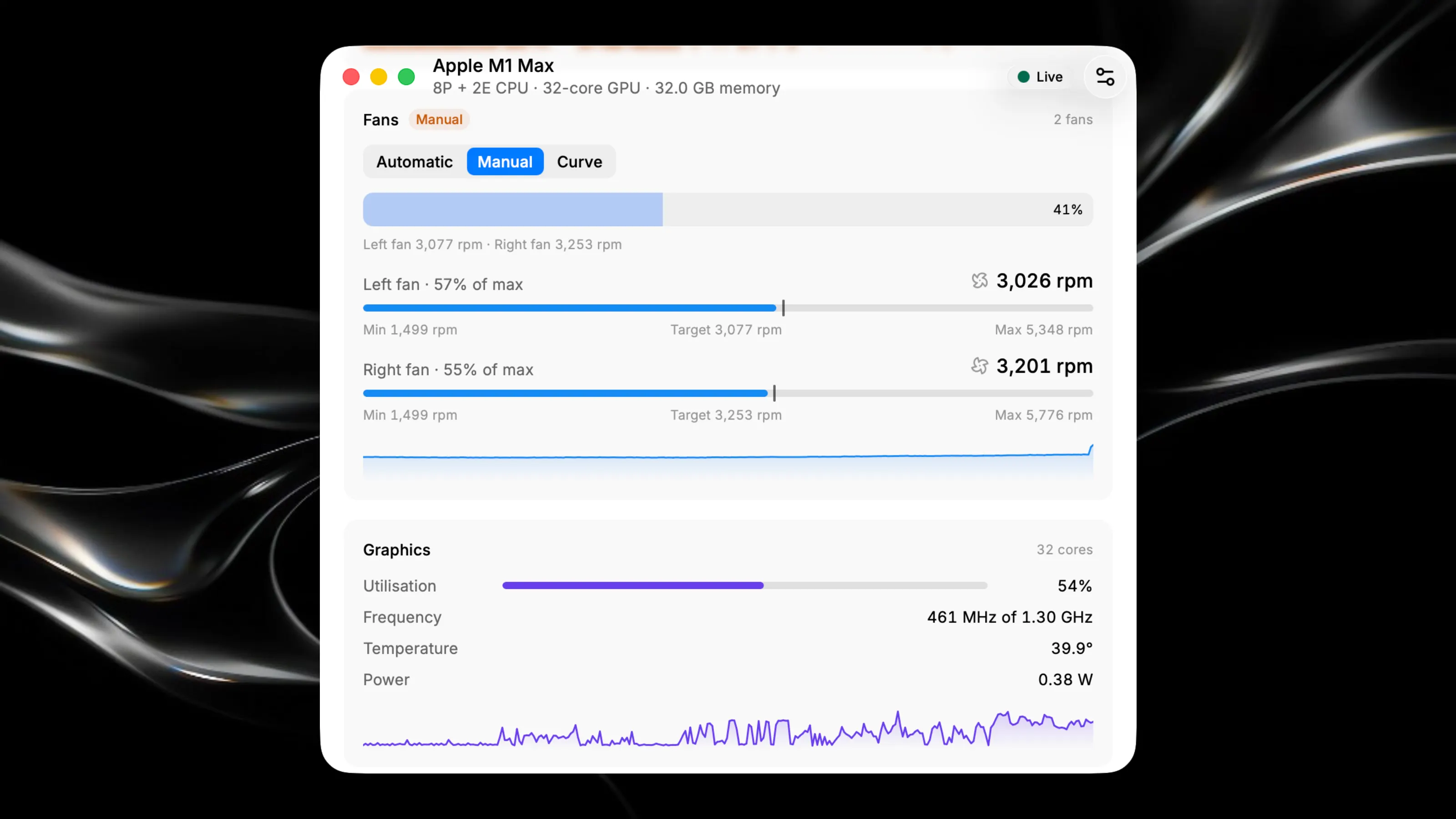Click the Fans section heading
Screen dimensions: 1456x819
tap(381, 120)
